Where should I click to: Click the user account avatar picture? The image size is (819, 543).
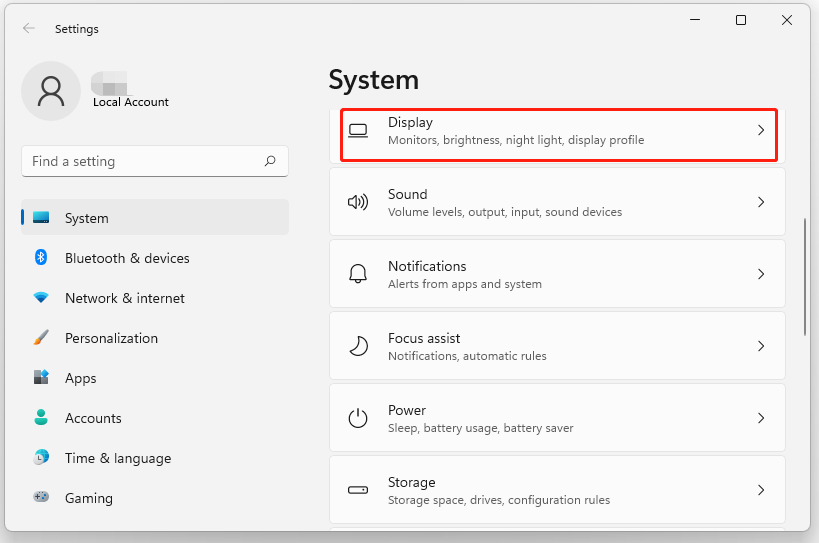(x=50, y=91)
